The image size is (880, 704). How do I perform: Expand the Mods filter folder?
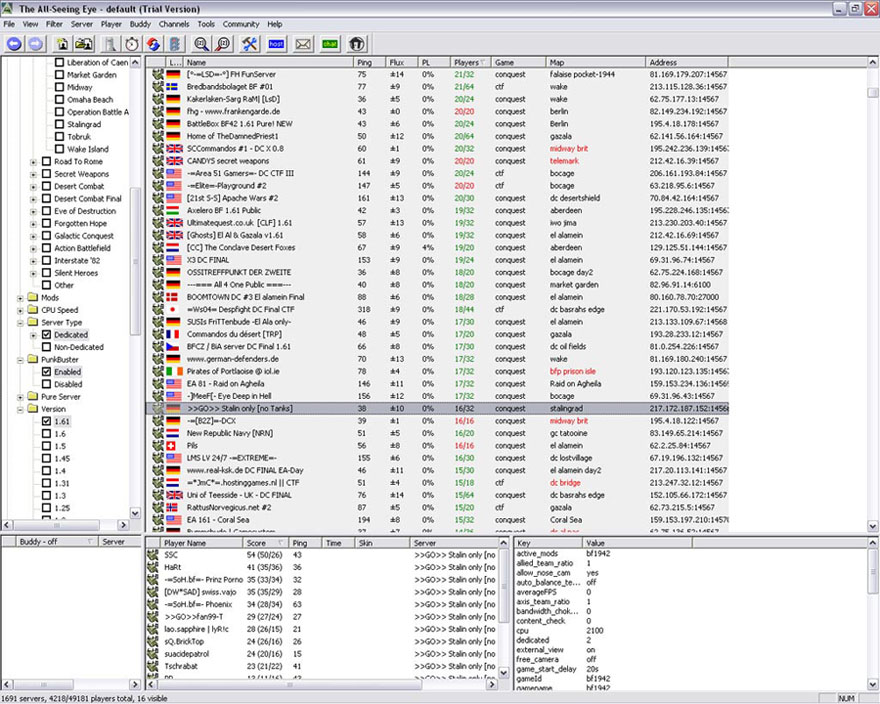pos(20,298)
